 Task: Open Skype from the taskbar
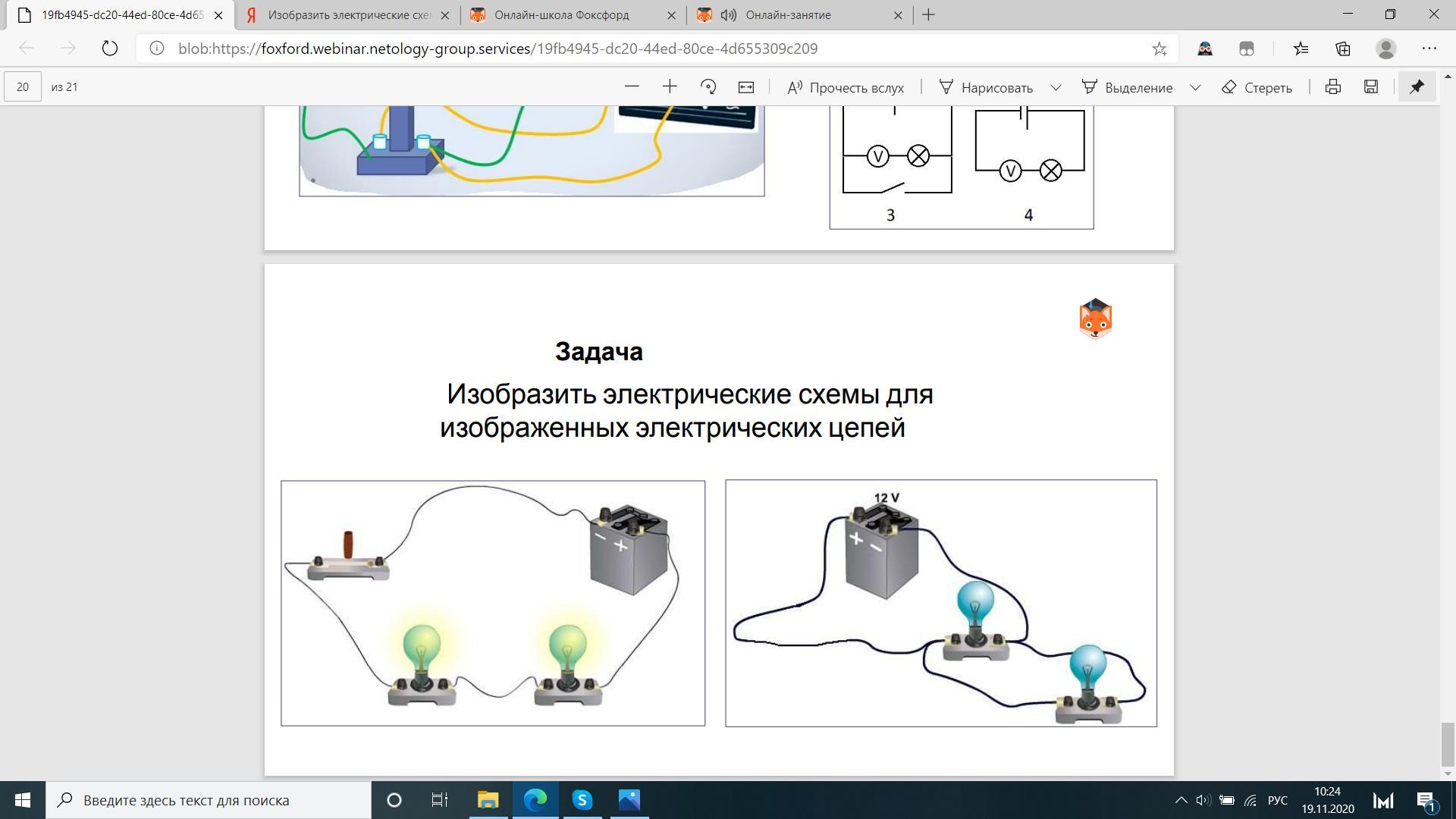point(582,800)
